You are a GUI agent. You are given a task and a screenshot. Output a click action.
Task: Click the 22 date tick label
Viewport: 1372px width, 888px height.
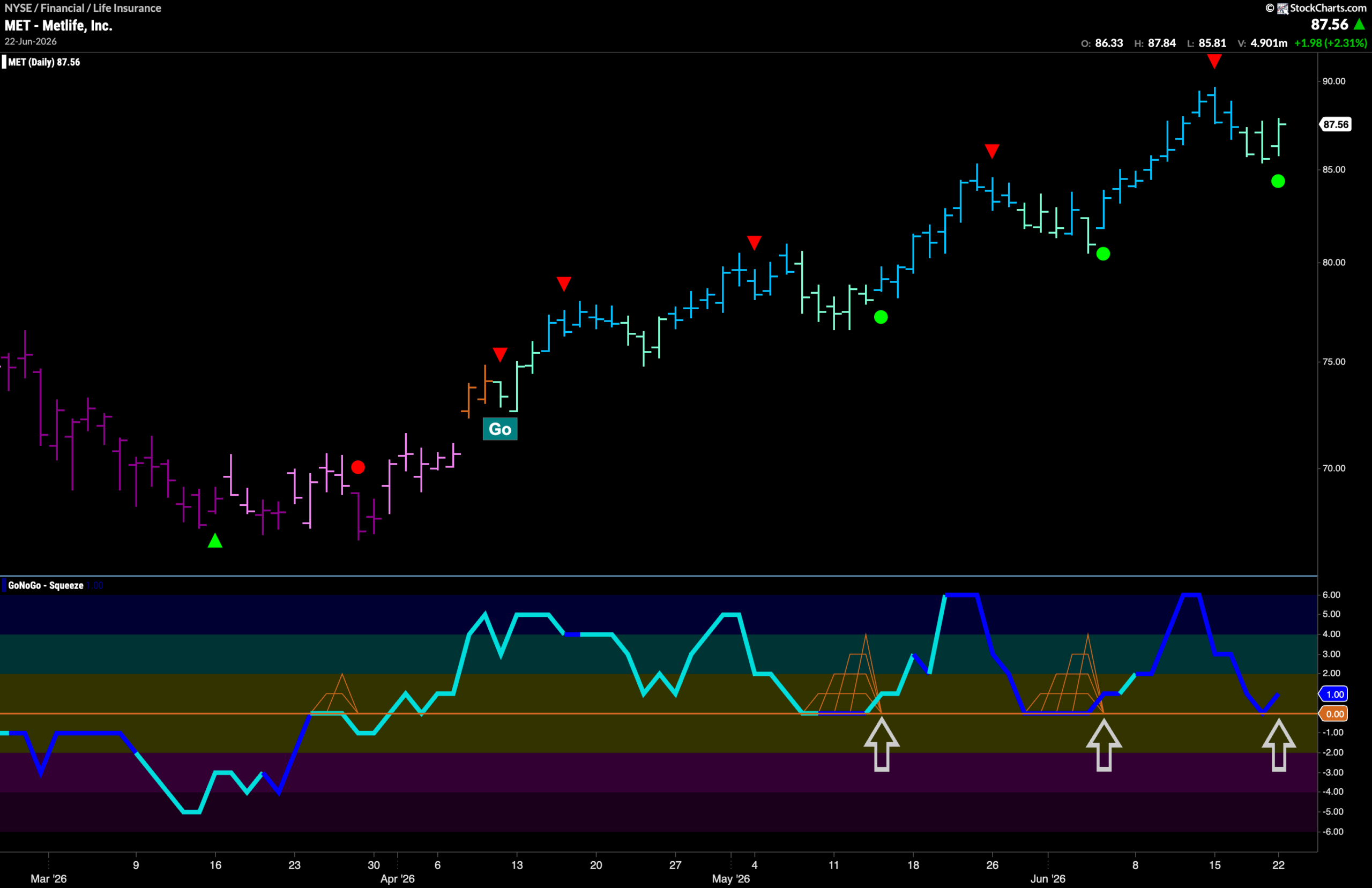1279,865
